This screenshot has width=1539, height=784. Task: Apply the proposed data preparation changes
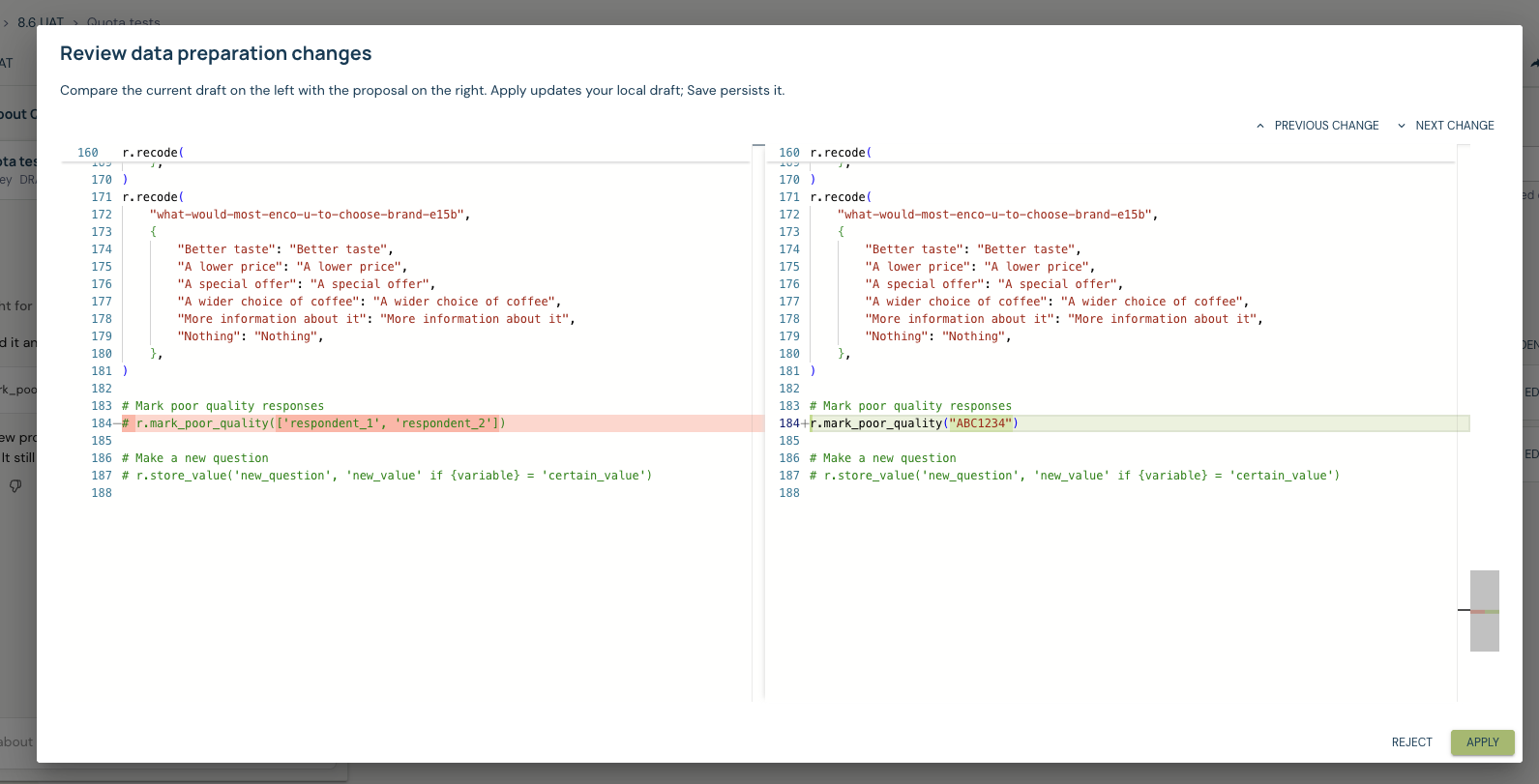1482,742
